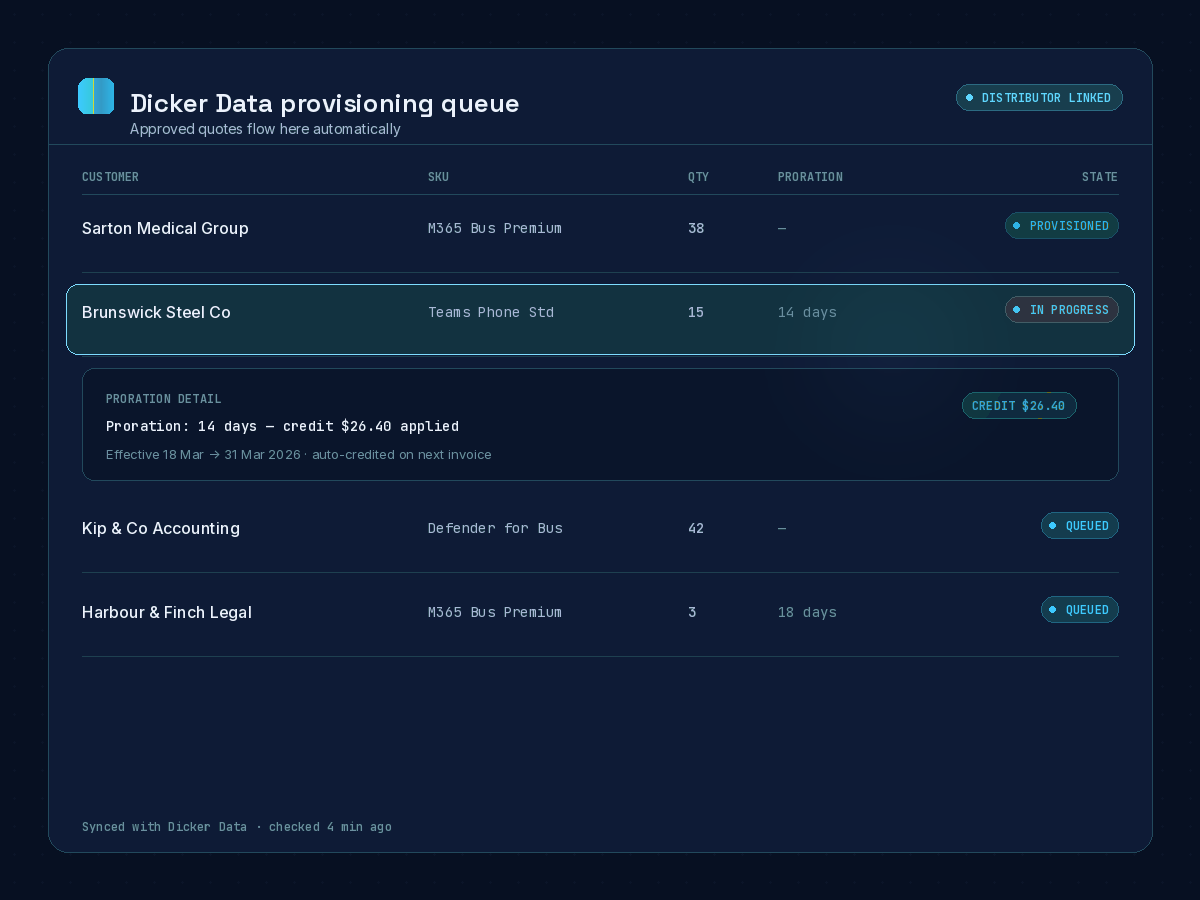Select the Sarton Medical Group row name
Image resolution: width=1200 pixels, height=900 pixels.
tap(165, 228)
